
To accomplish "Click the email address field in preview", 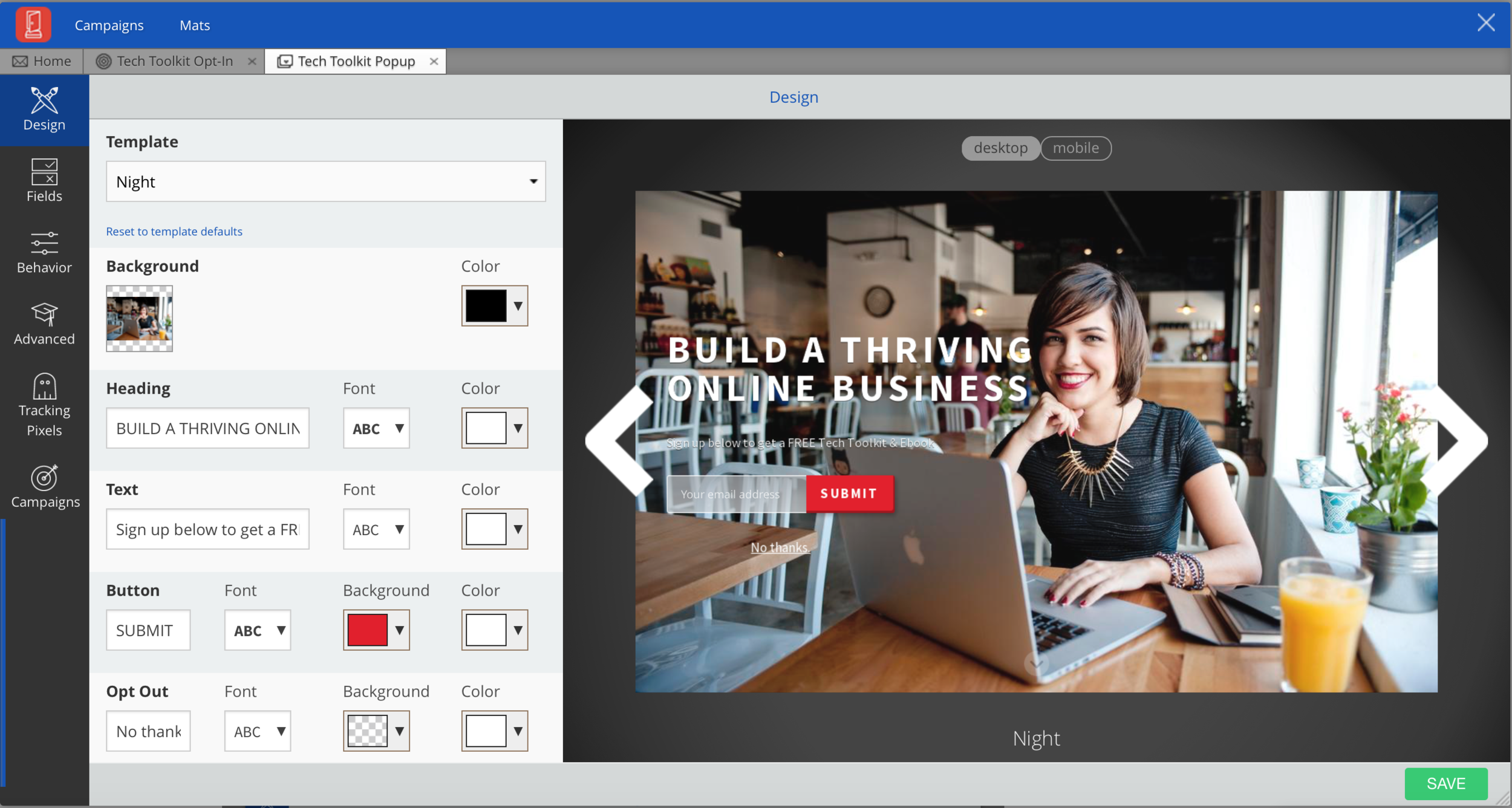I will coord(737,494).
